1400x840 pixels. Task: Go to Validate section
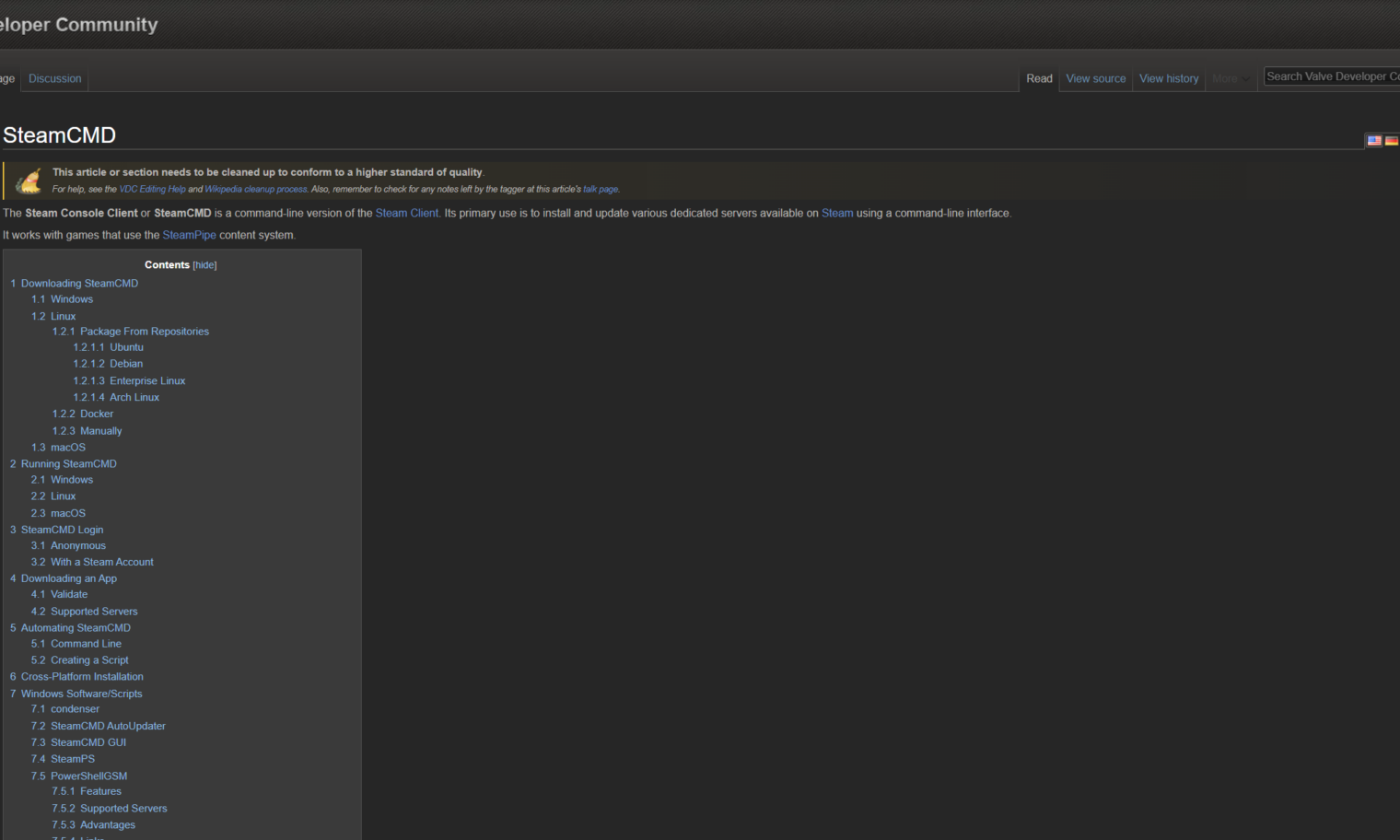59,595
